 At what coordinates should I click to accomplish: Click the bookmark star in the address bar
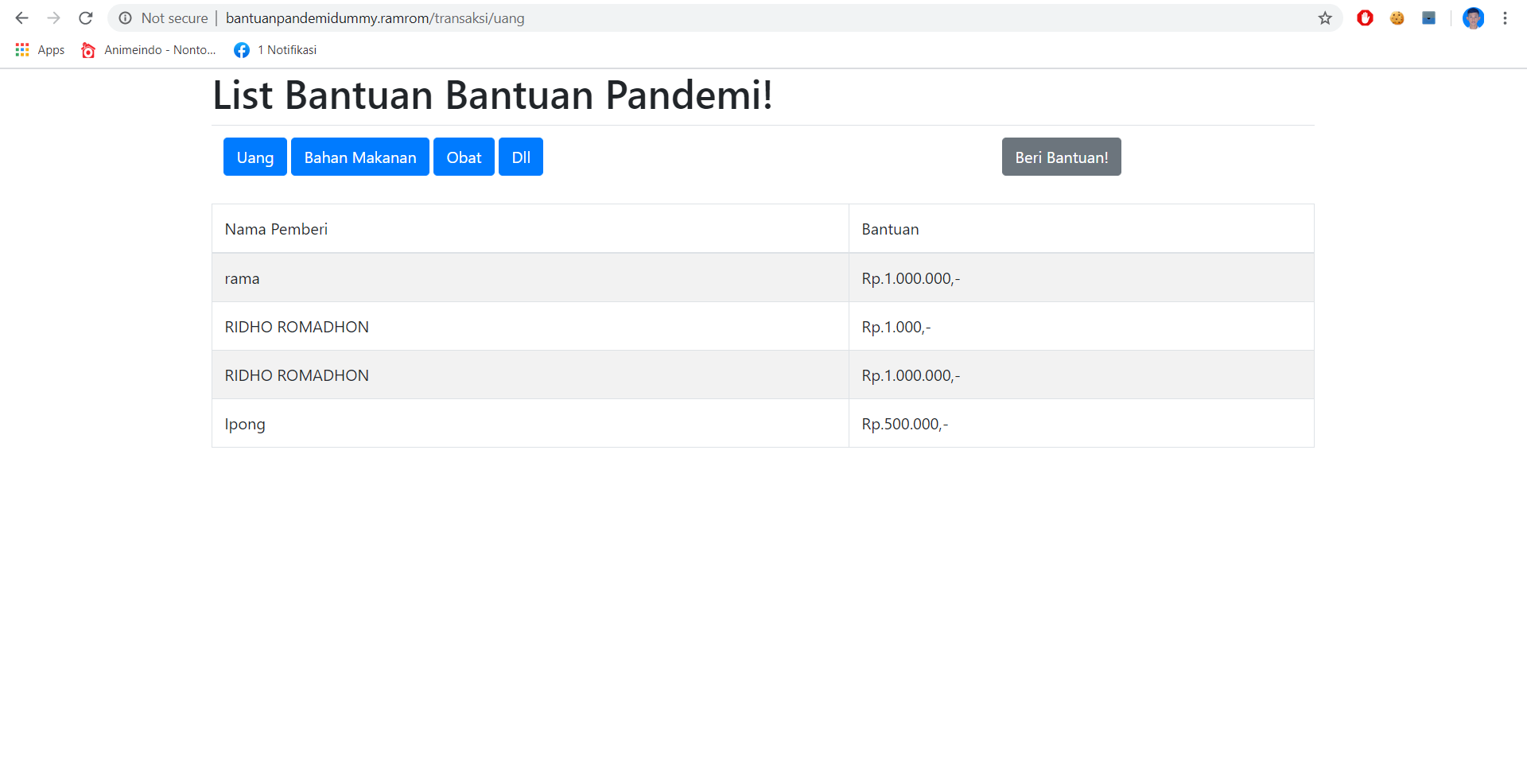(x=1323, y=17)
